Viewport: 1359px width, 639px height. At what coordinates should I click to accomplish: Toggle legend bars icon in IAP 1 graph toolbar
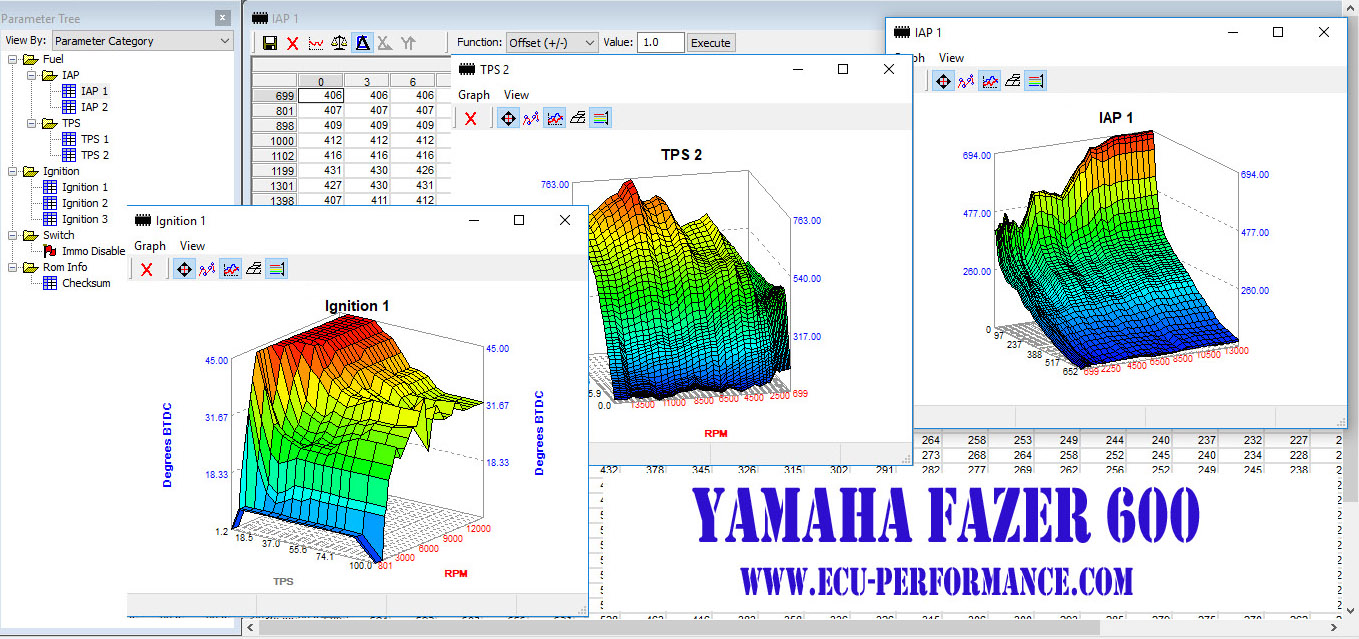tap(1035, 81)
